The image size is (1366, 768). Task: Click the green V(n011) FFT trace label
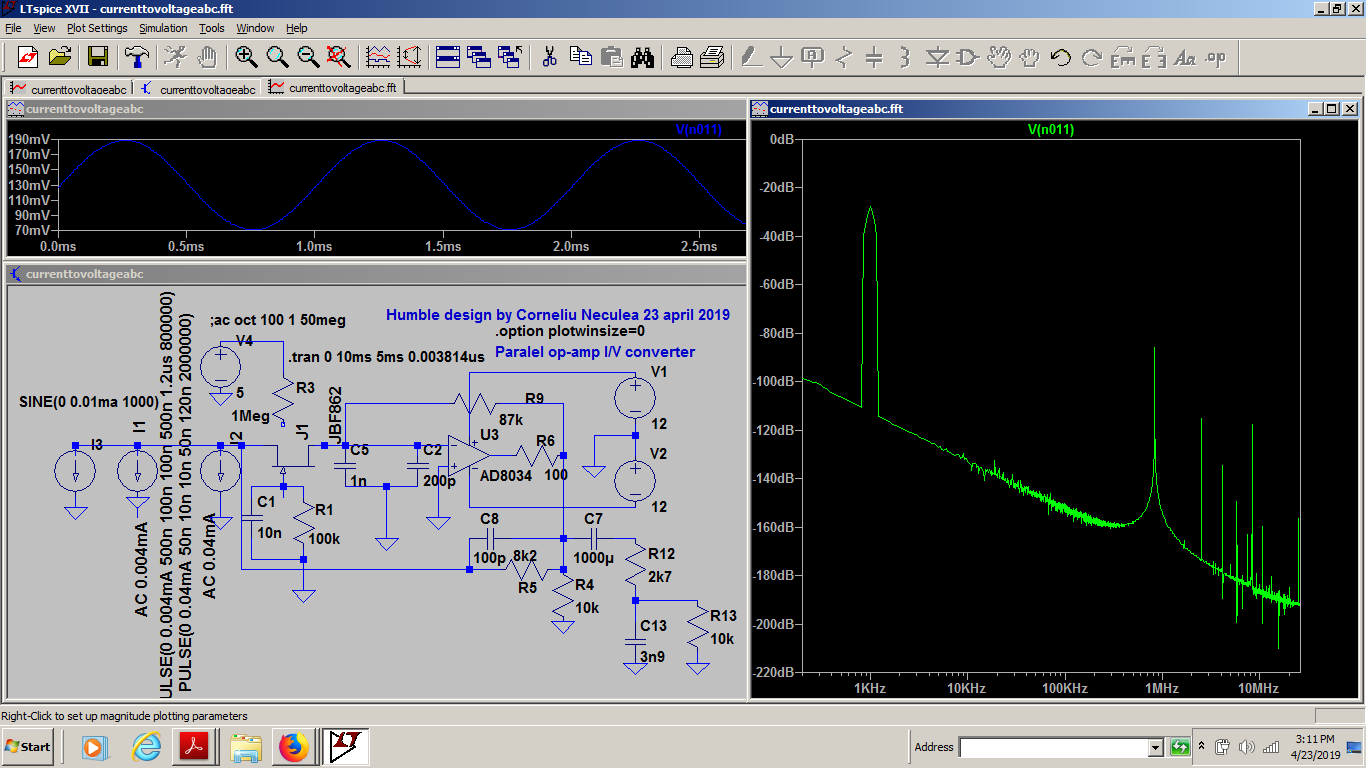[1051, 129]
